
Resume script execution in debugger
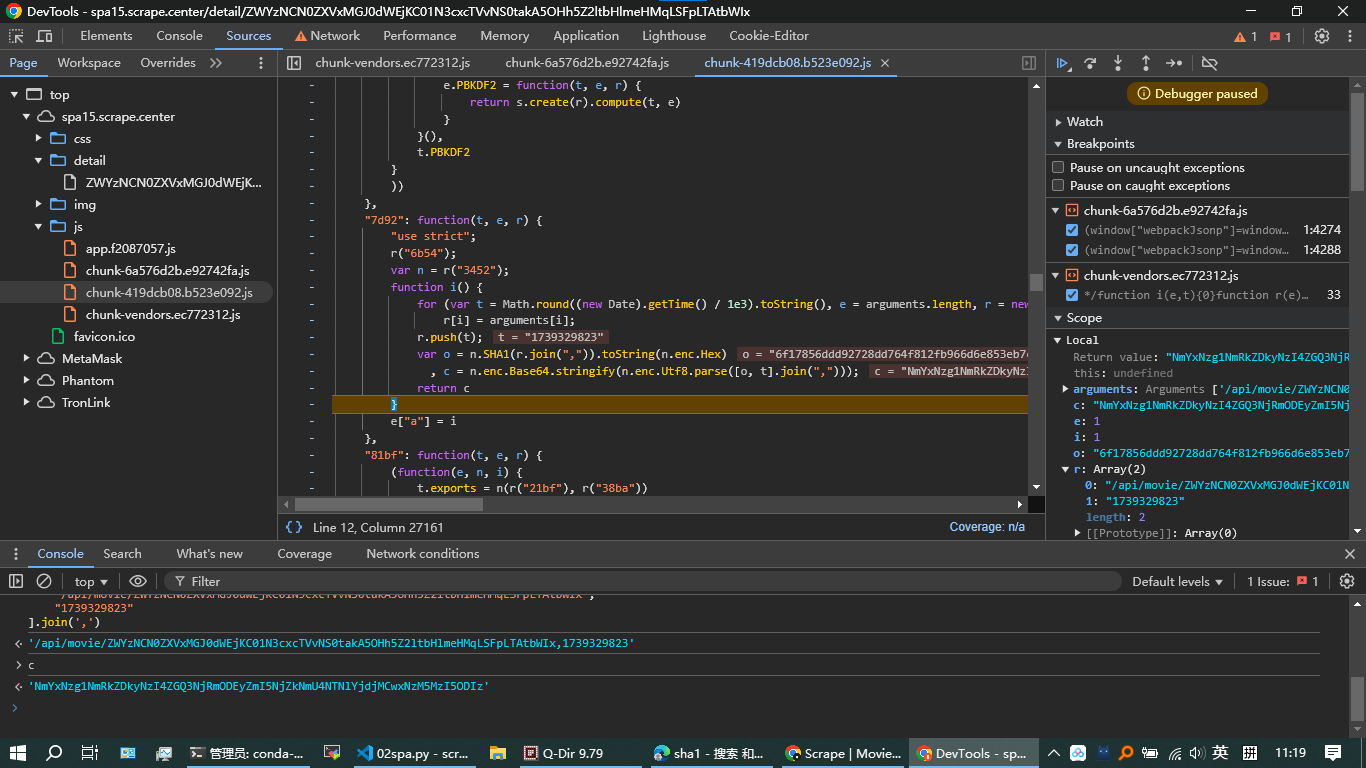point(1063,63)
